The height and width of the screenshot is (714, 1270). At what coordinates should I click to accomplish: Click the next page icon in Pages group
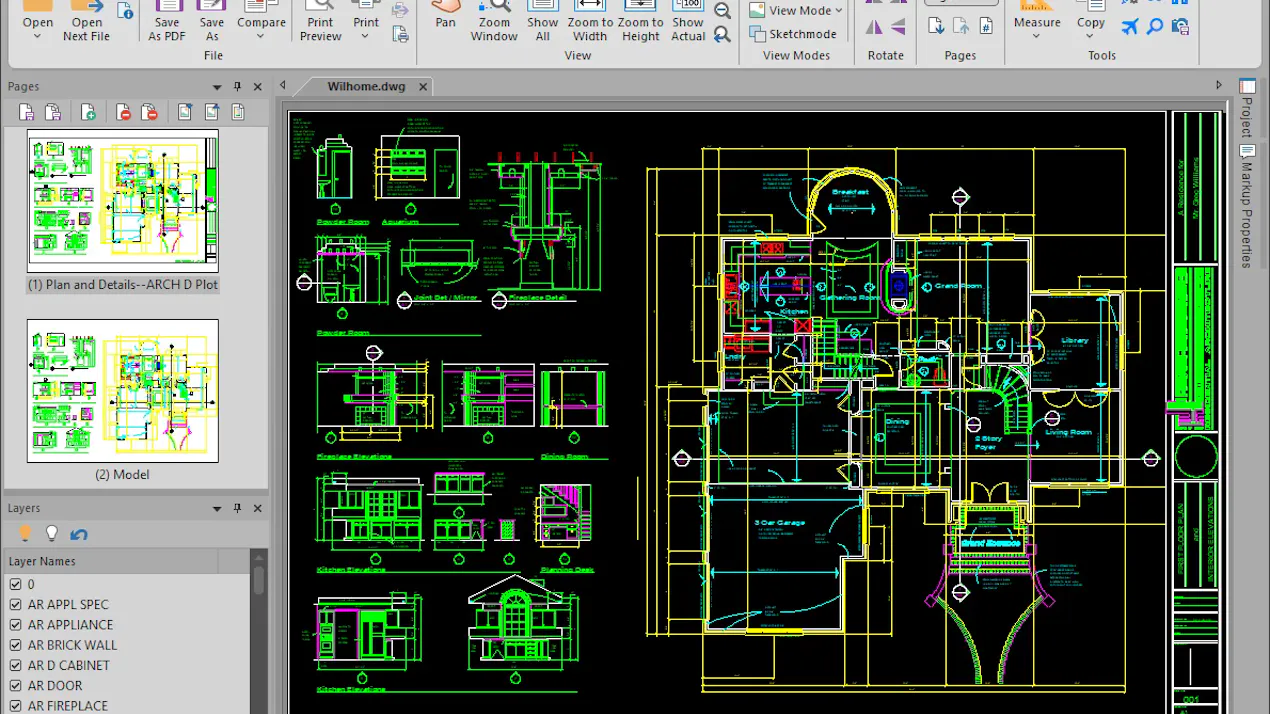[x=936, y=27]
